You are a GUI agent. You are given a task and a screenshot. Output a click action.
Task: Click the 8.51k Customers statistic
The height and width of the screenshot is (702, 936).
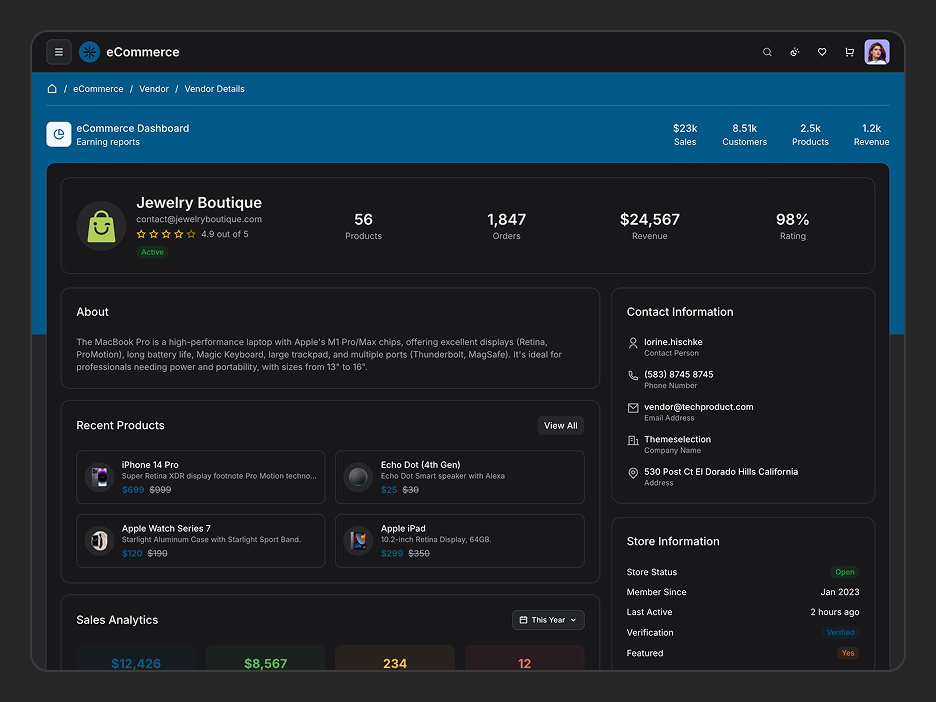744,134
